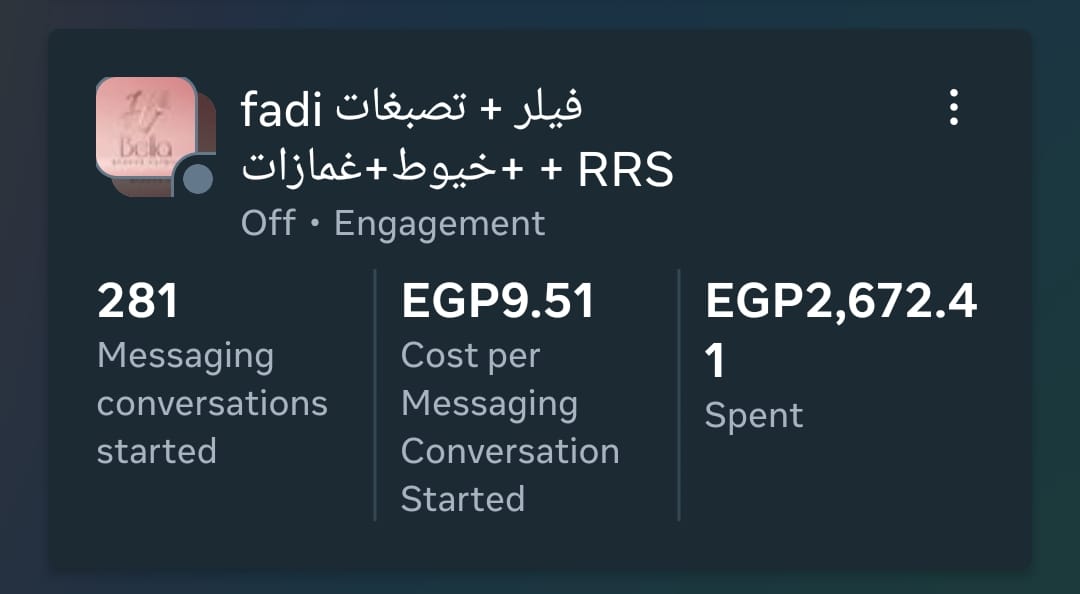Open the three-dot more options menu
This screenshot has width=1080, height=594.
[x=953, y=108]
